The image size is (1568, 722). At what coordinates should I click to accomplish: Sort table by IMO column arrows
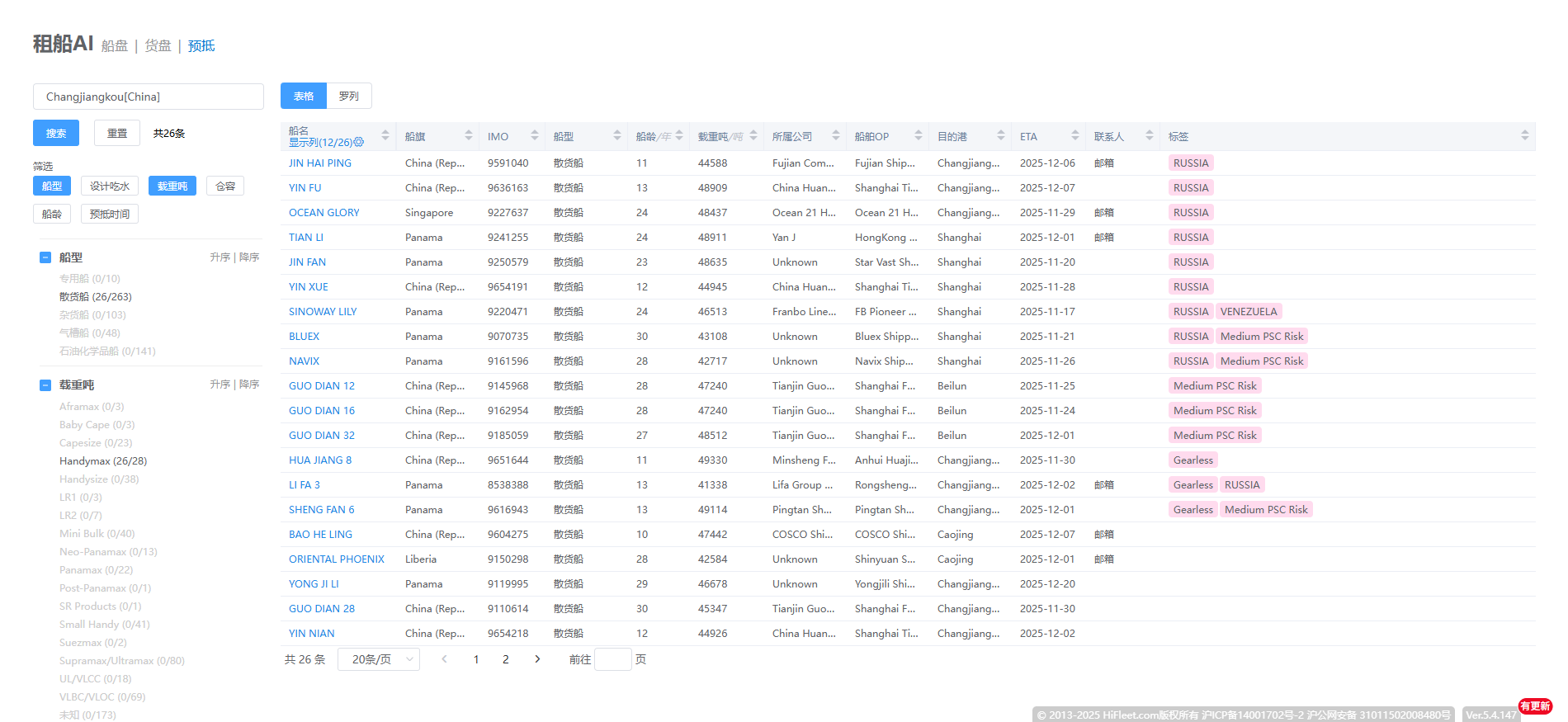point(535,135)
